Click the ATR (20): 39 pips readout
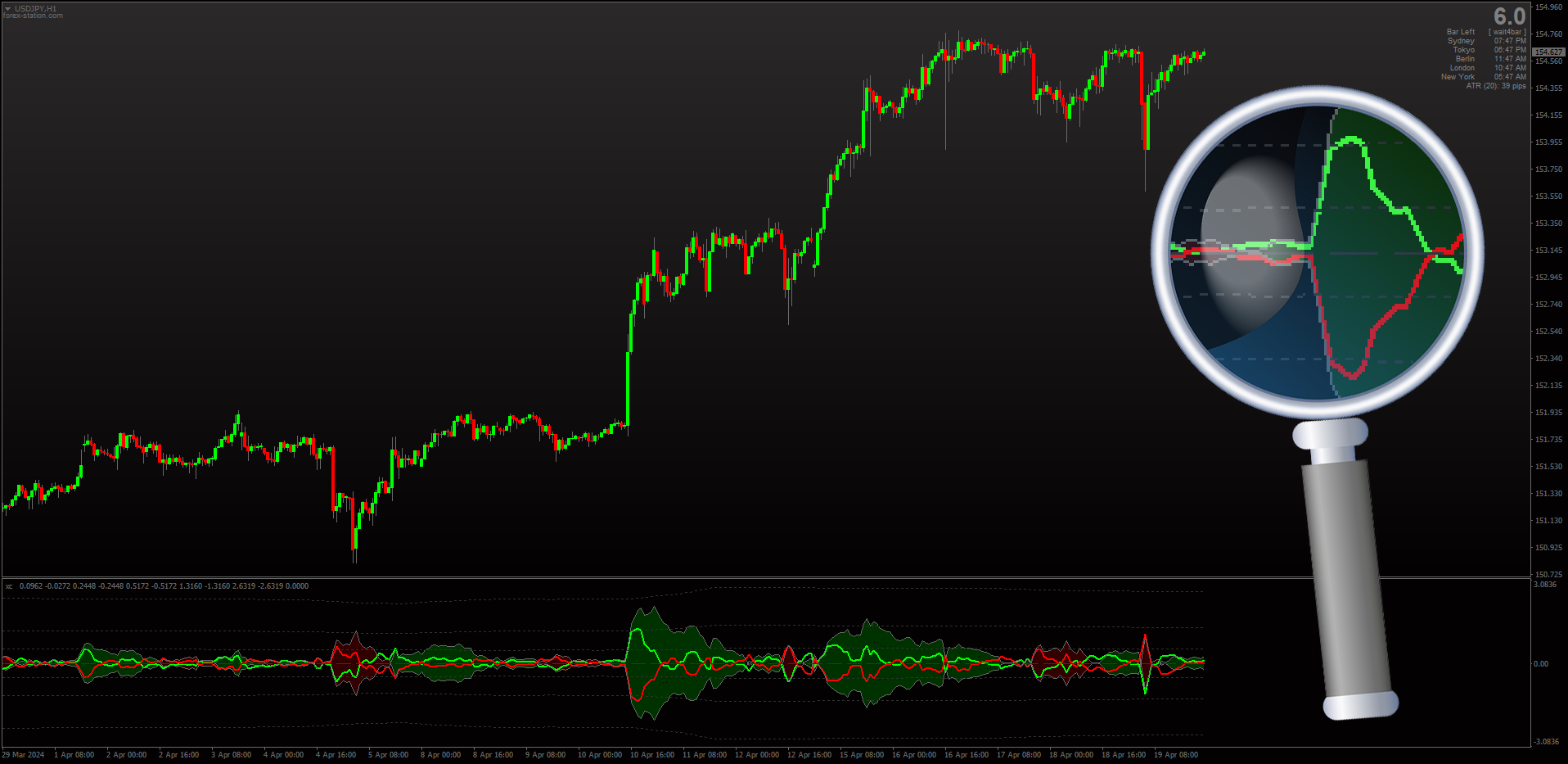The image size is (1568, 764). click(1496, 86)
